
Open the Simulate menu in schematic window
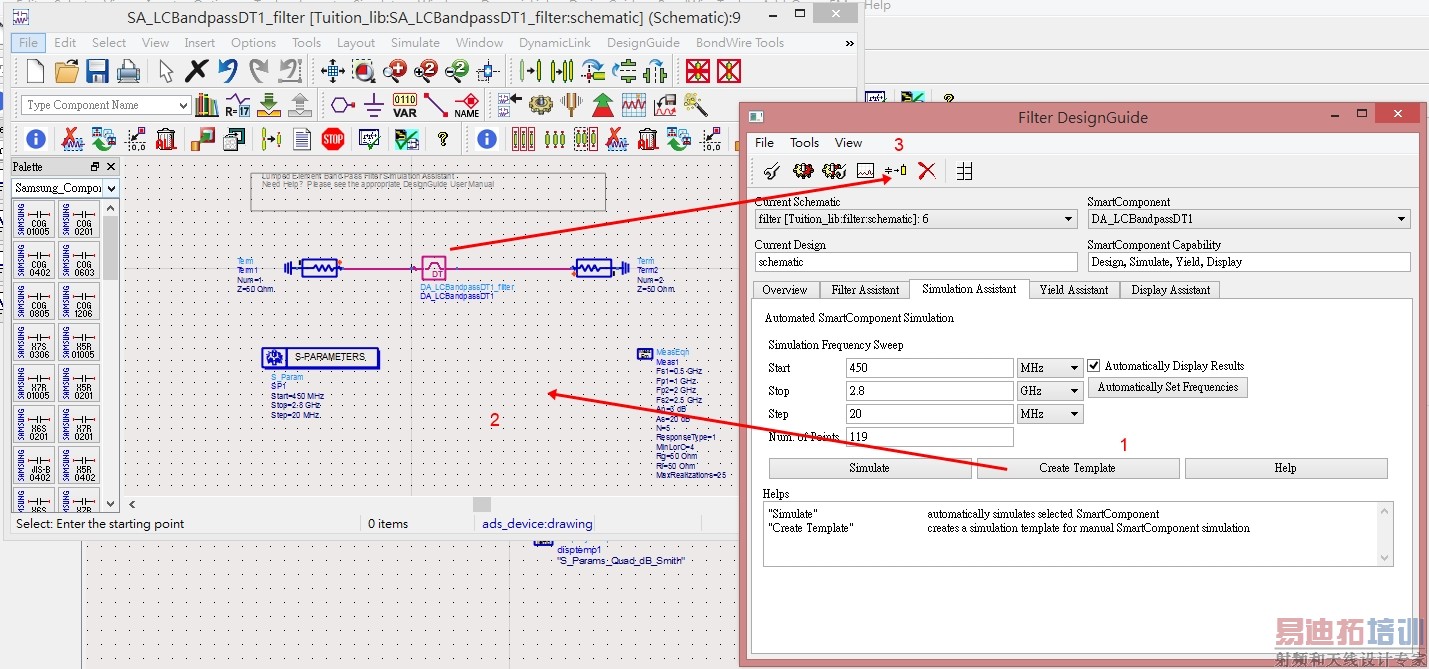click(415, 43)
